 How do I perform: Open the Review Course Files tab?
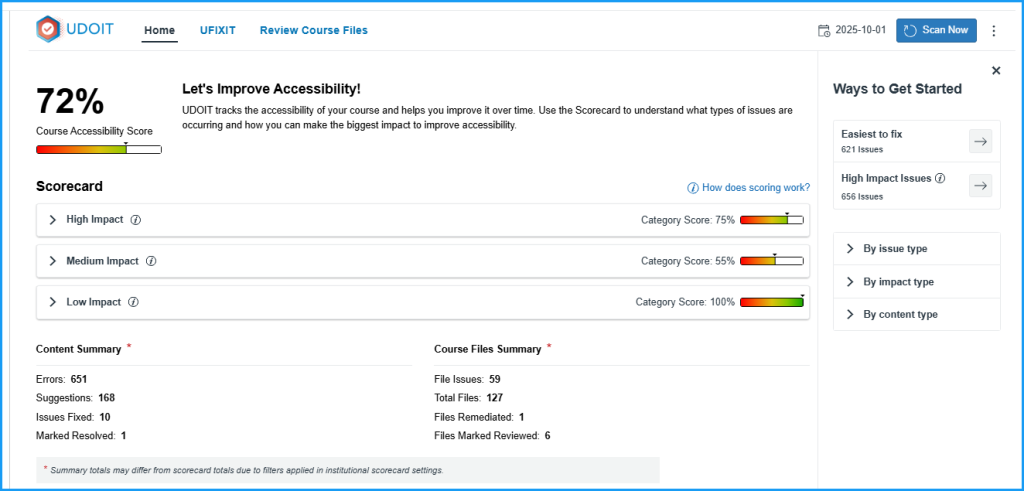pos(313,30)
